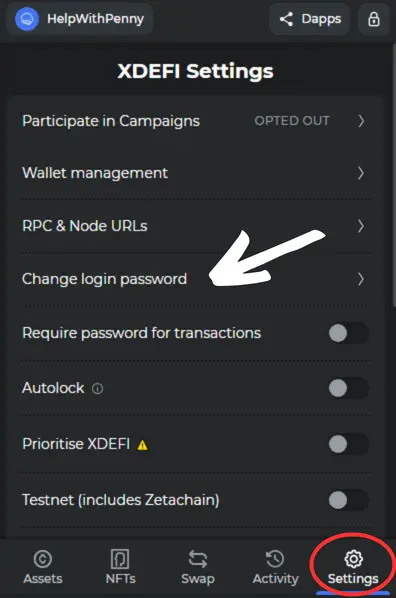Viewport: 396px width, 598px height.
Task: Expand the RPC & Node URLs chevron
Action: click(x=361, y=226)
